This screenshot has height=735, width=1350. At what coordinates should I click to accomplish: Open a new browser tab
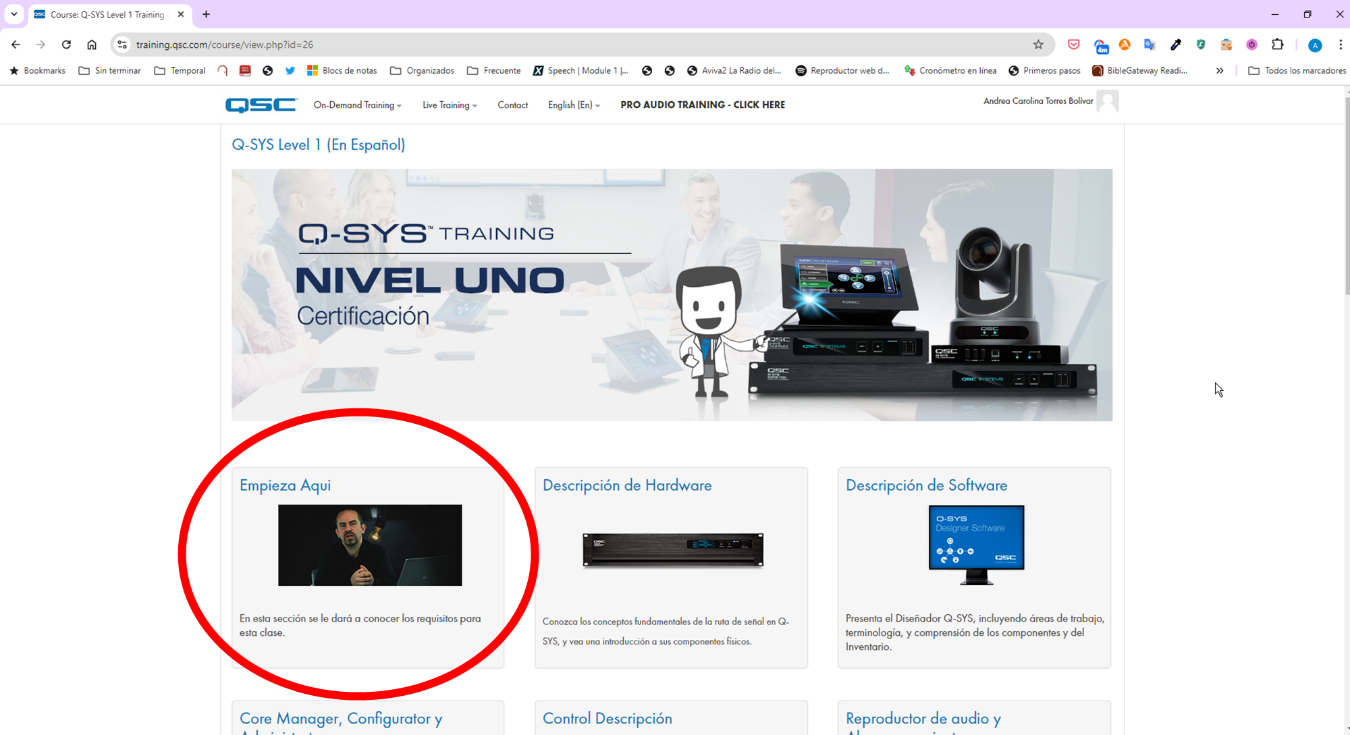point(206,14)
